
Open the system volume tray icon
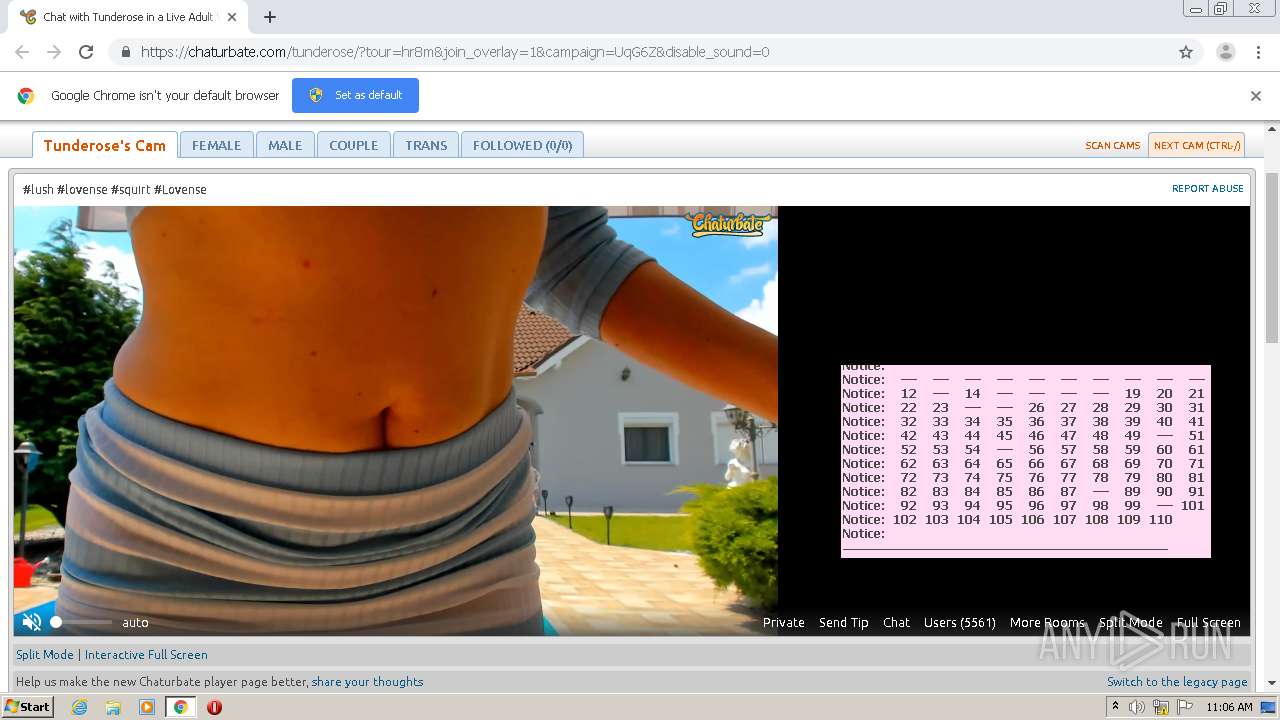coord(1137,707)
